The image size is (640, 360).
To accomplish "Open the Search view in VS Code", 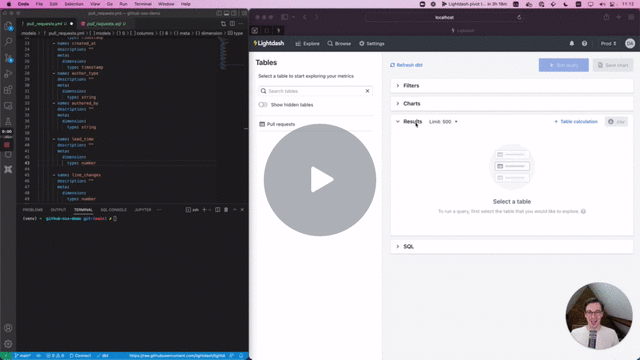I will [x=8, y=42].
